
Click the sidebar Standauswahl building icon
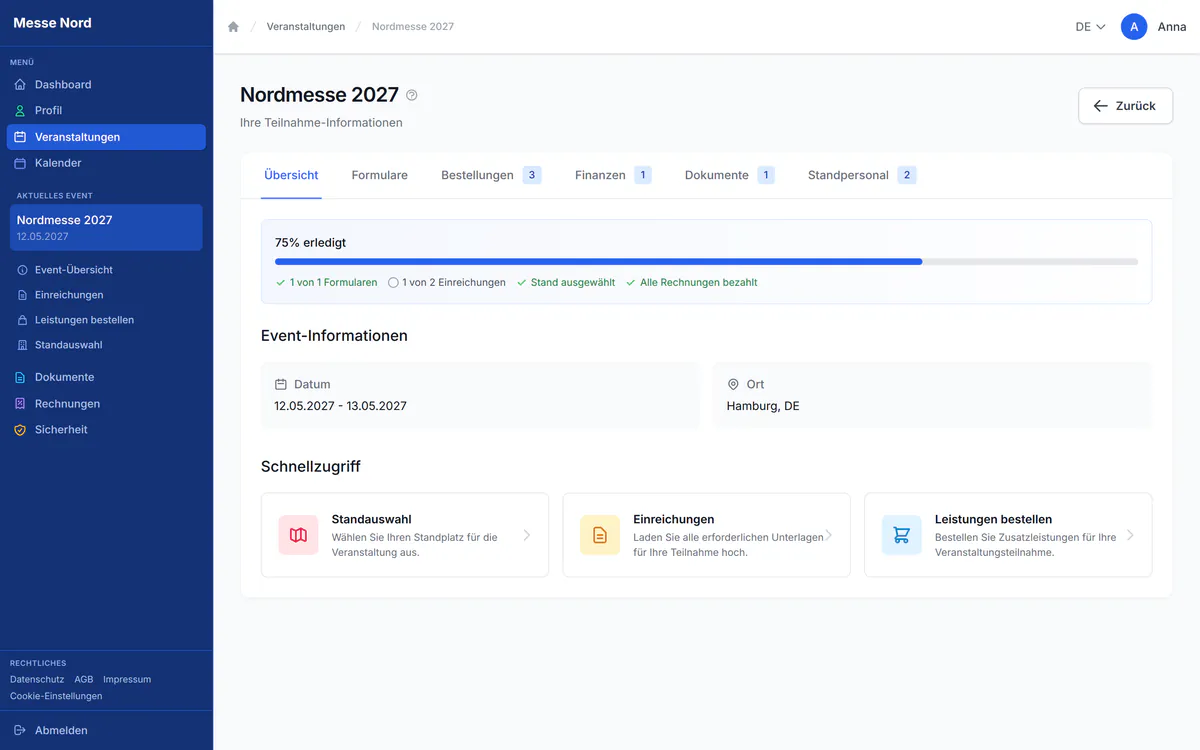23,345
